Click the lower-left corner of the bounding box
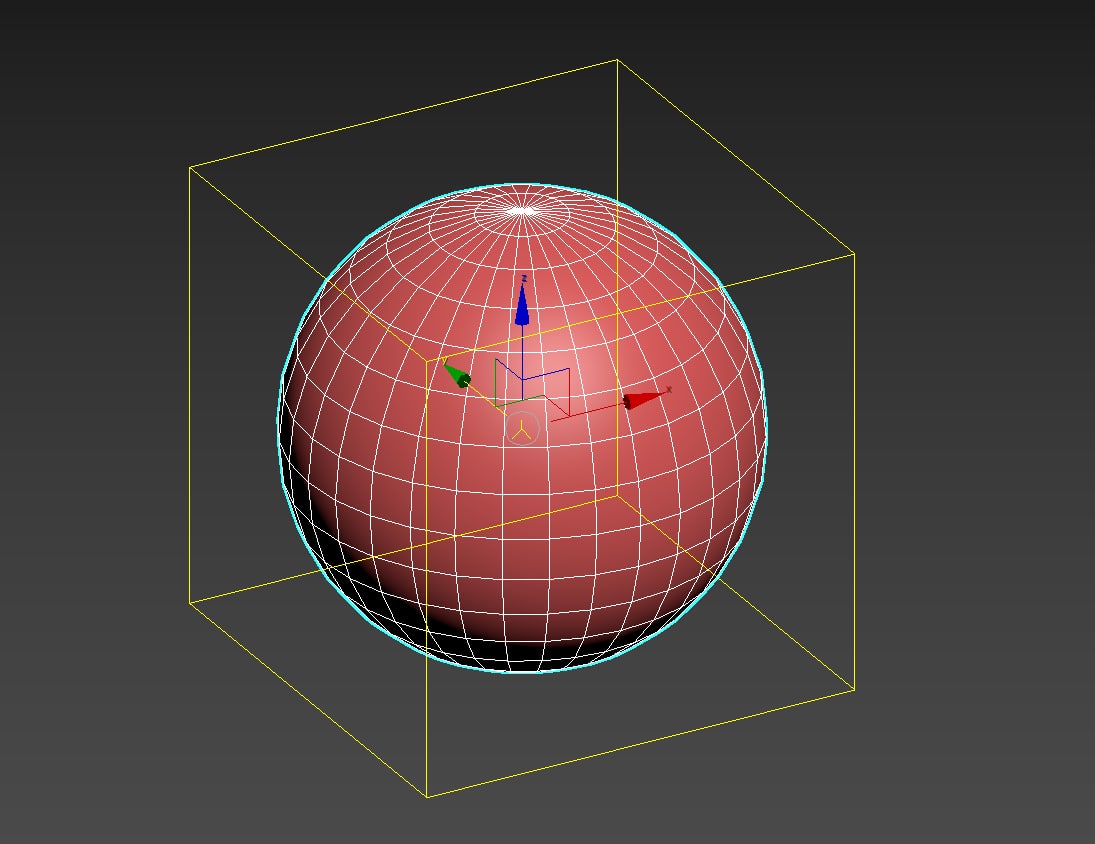The image size is (1095, 844). pos(190,603)
